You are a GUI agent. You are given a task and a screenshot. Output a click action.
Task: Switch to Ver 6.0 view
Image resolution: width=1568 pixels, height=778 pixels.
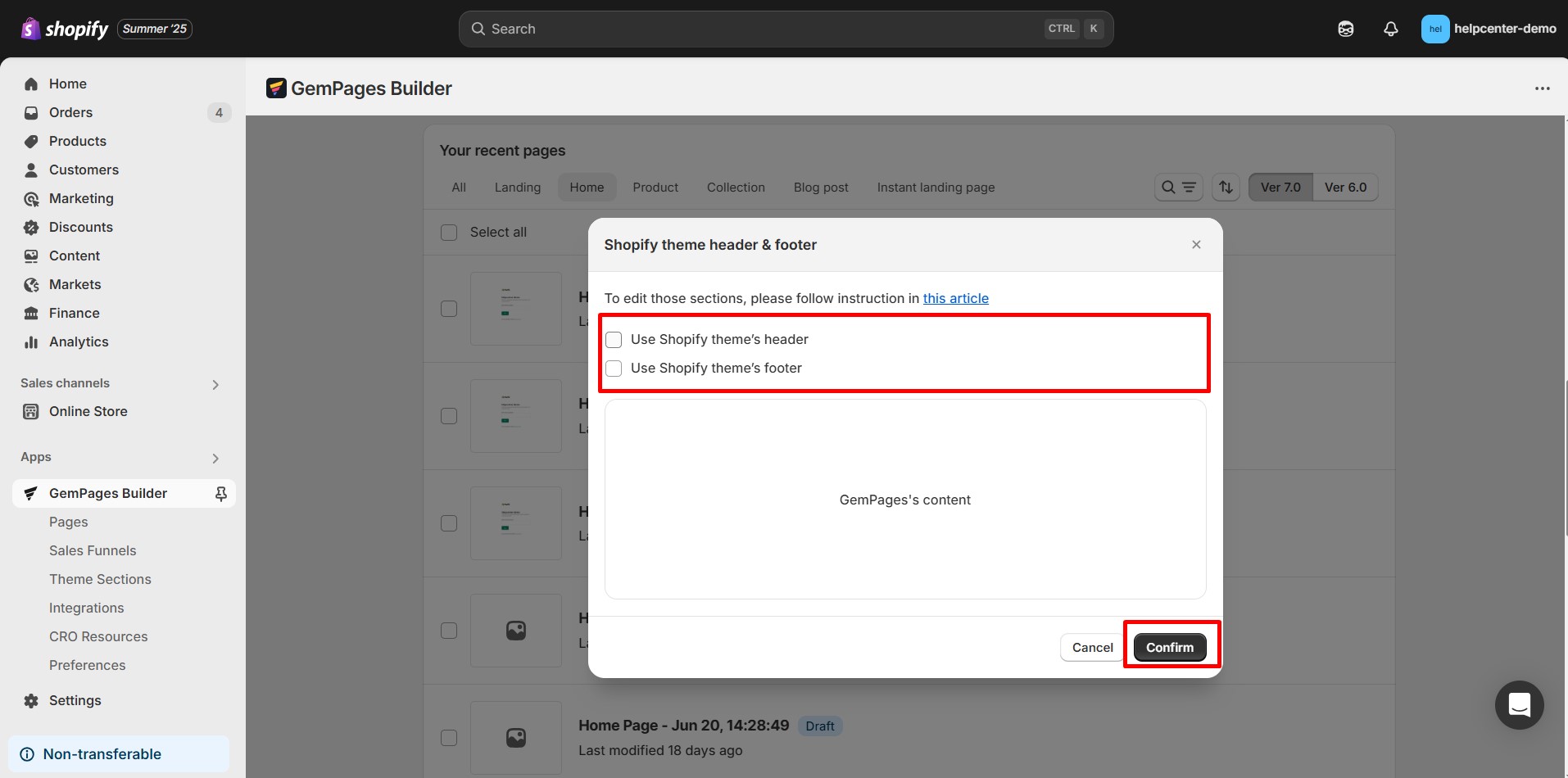(x=1345, y=188)
